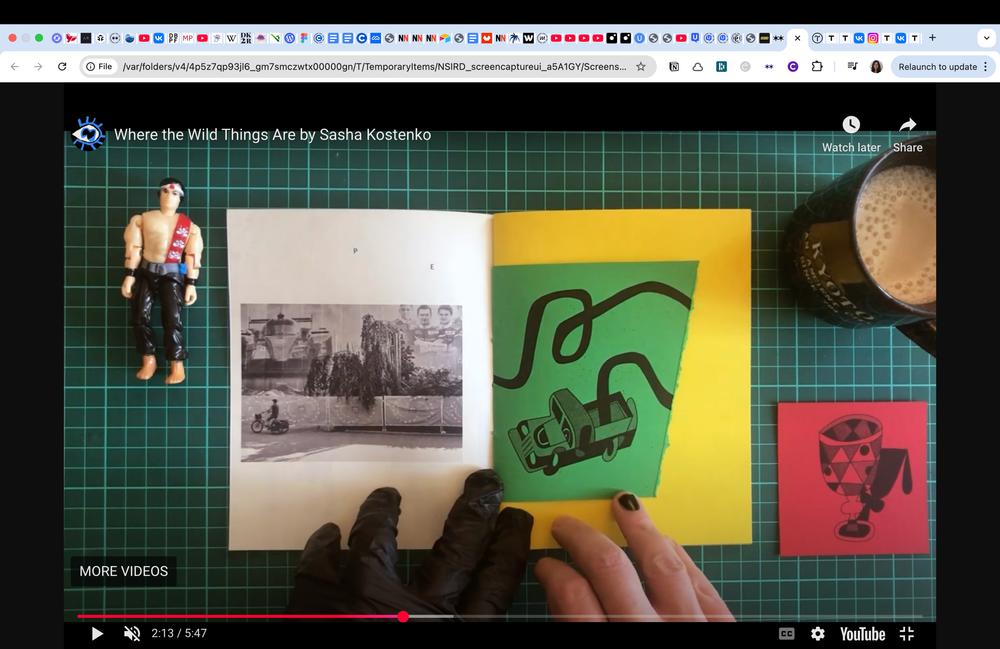Add the video to Watch later
The image size is (1000, 649).
[851, 135]
